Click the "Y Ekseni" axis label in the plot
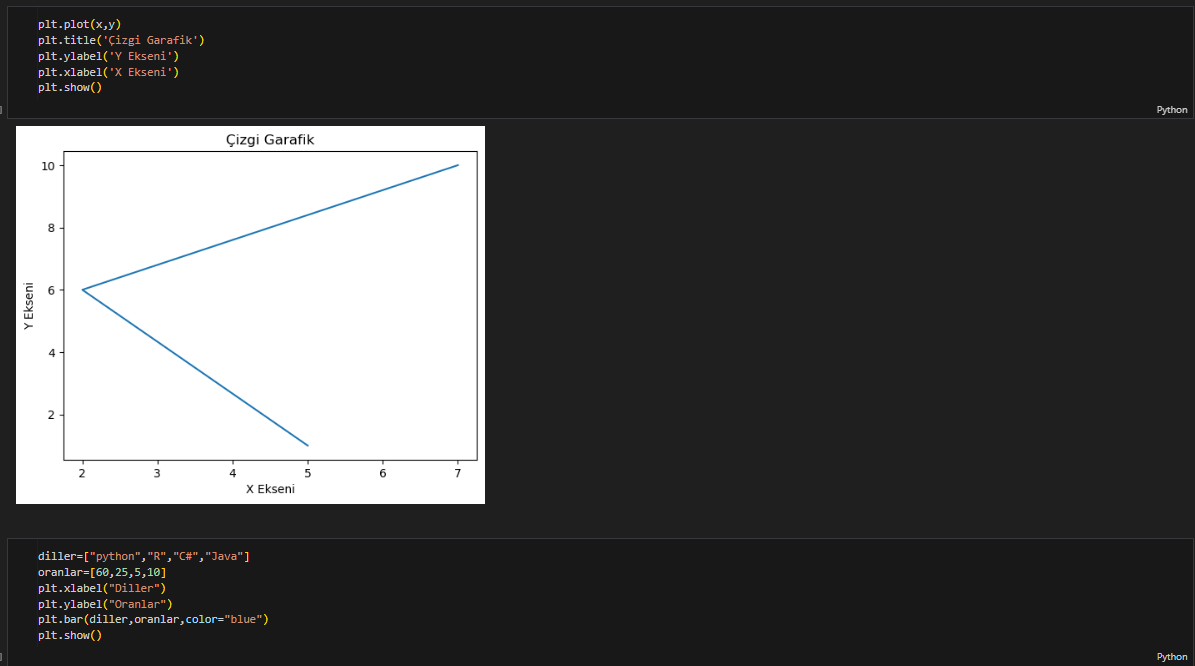This screenshot has width=1195, height=666. (29, 306)
